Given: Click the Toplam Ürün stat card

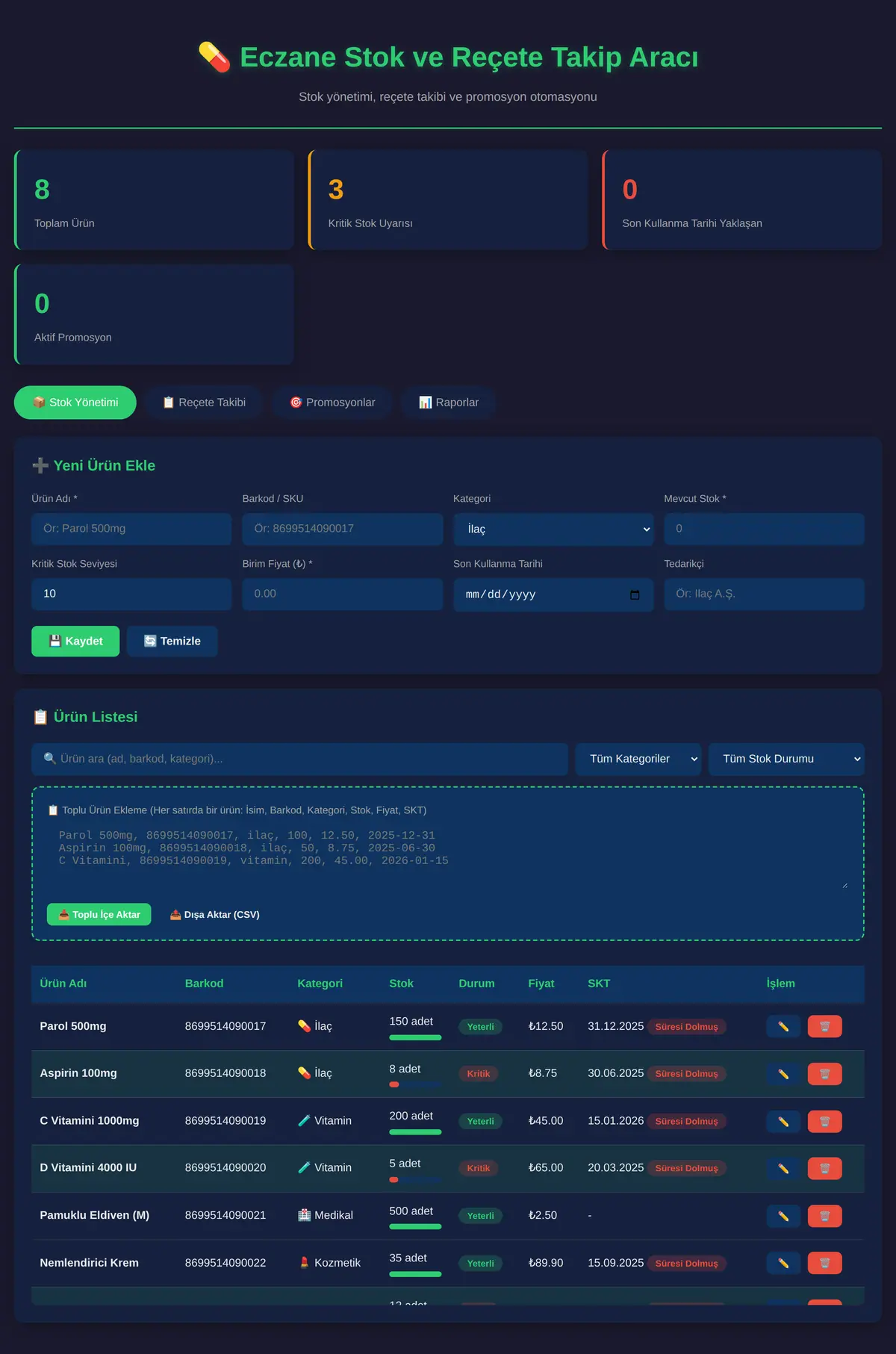Looking at the screenshot, I should pyautogui.click(x=154, y=200).
